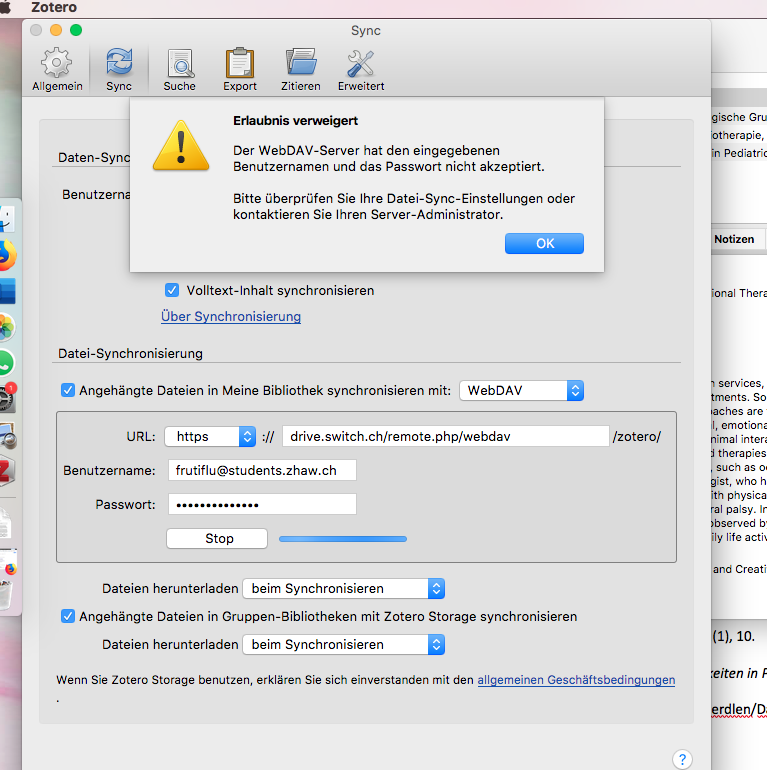
Task: Open the WebDAV sync method dropdown
Action: click(521, 390)
